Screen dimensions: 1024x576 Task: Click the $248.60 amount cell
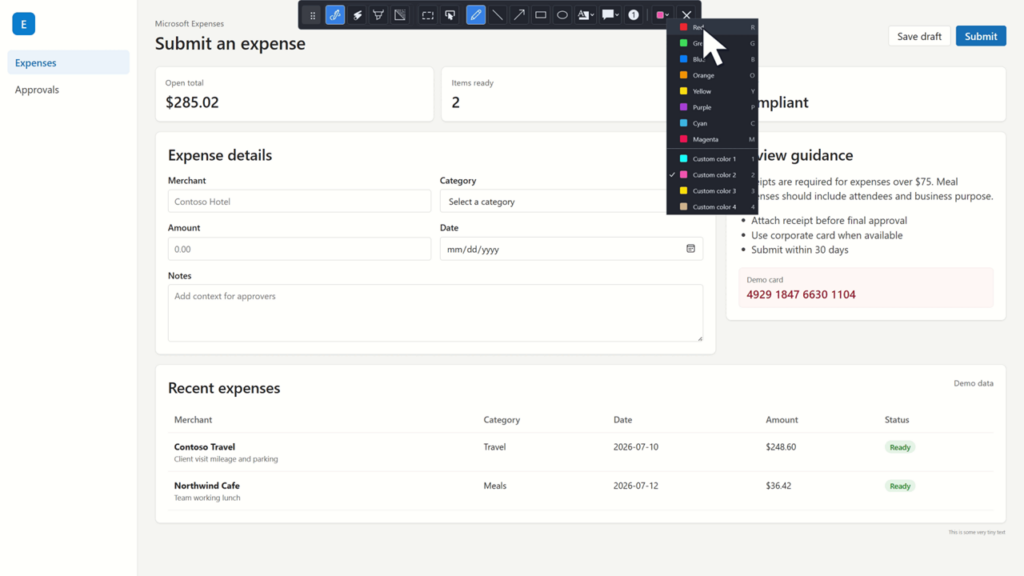tap(780, 447)
